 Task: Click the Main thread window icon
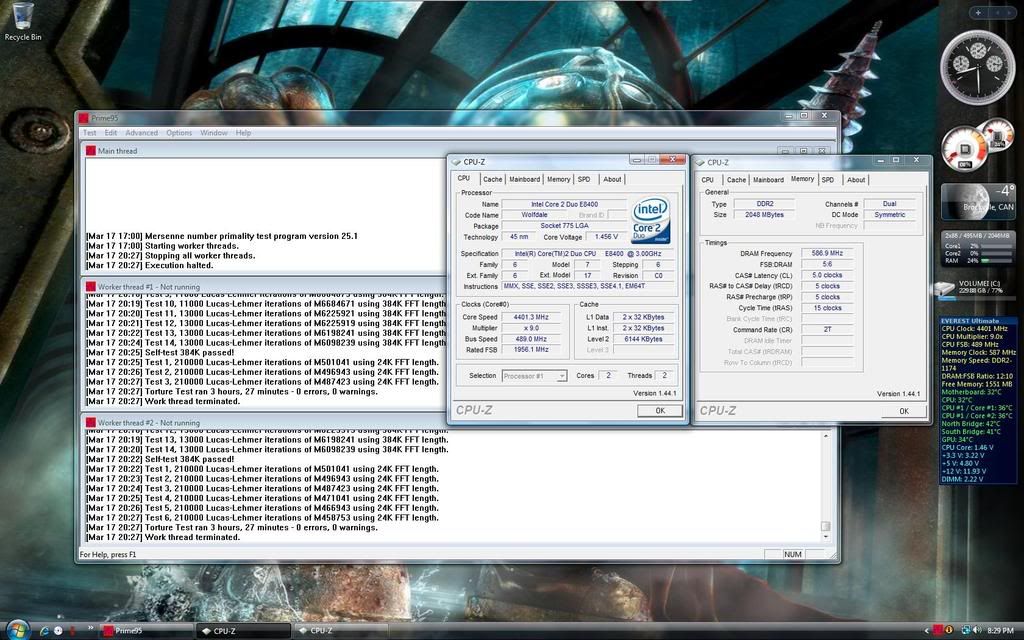tap(91, 151)
